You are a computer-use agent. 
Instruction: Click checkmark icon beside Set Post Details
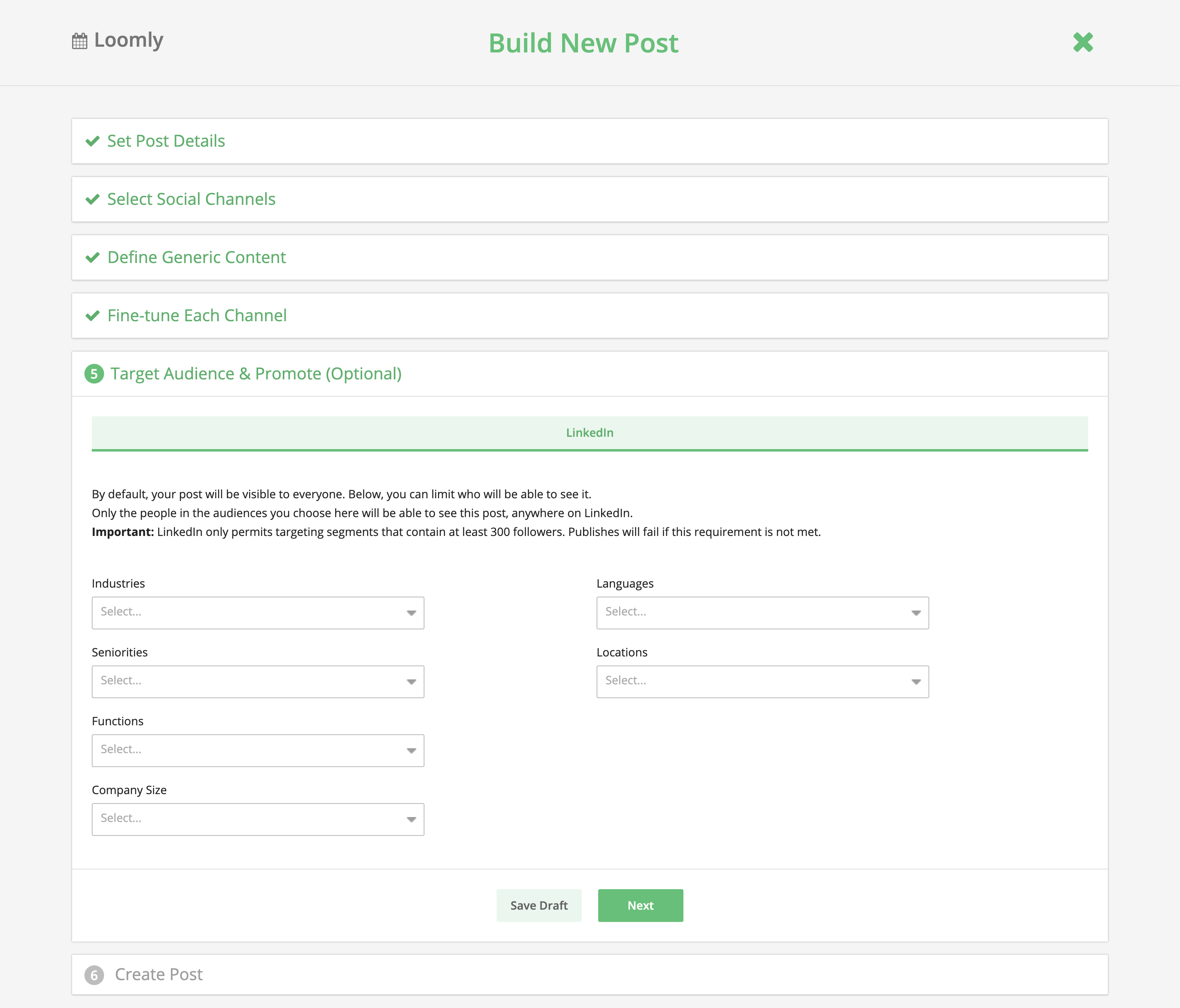pyautogui.click(x=92, y=141)
